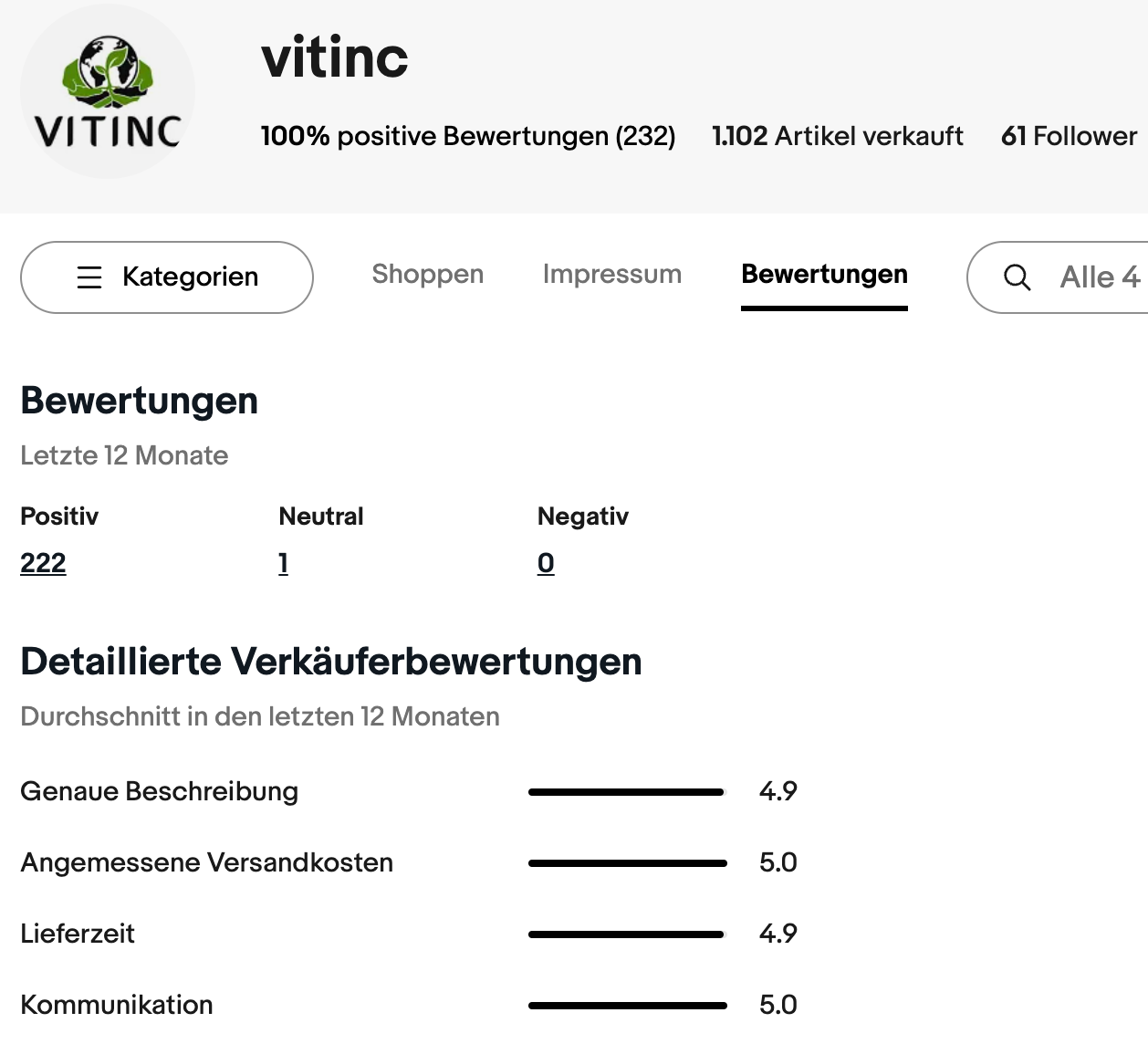1148x1044 pixels.
Task: Click the vitinc store name heading
Action: click(x=334, y=57)
